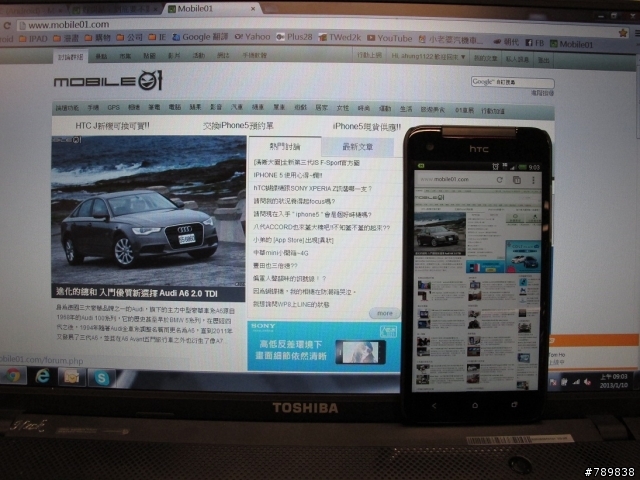Open the TWed2k bookmark
640x480 pixels.
tap(340, 38)
